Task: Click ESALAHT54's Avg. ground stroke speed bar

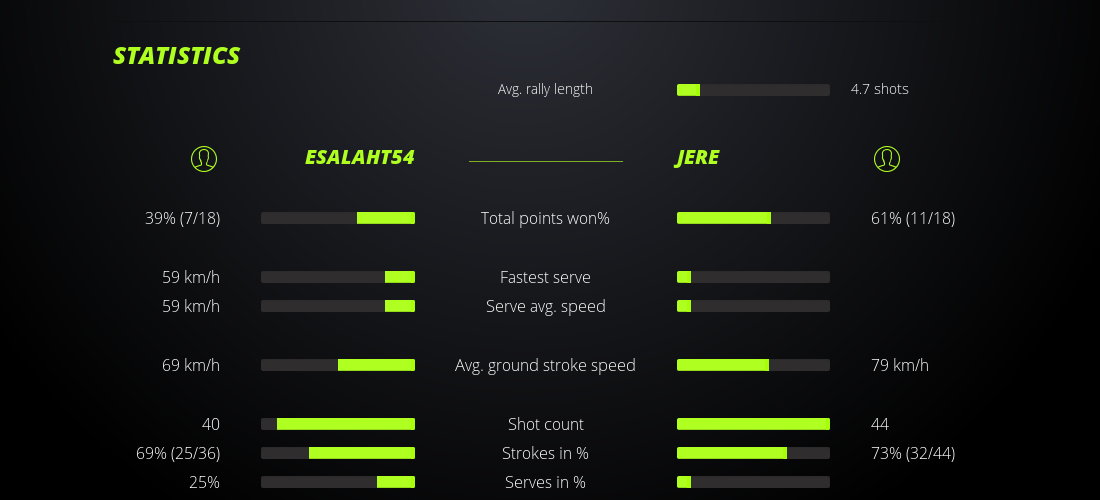Action: pyautogui.click(x=338, y=365)
